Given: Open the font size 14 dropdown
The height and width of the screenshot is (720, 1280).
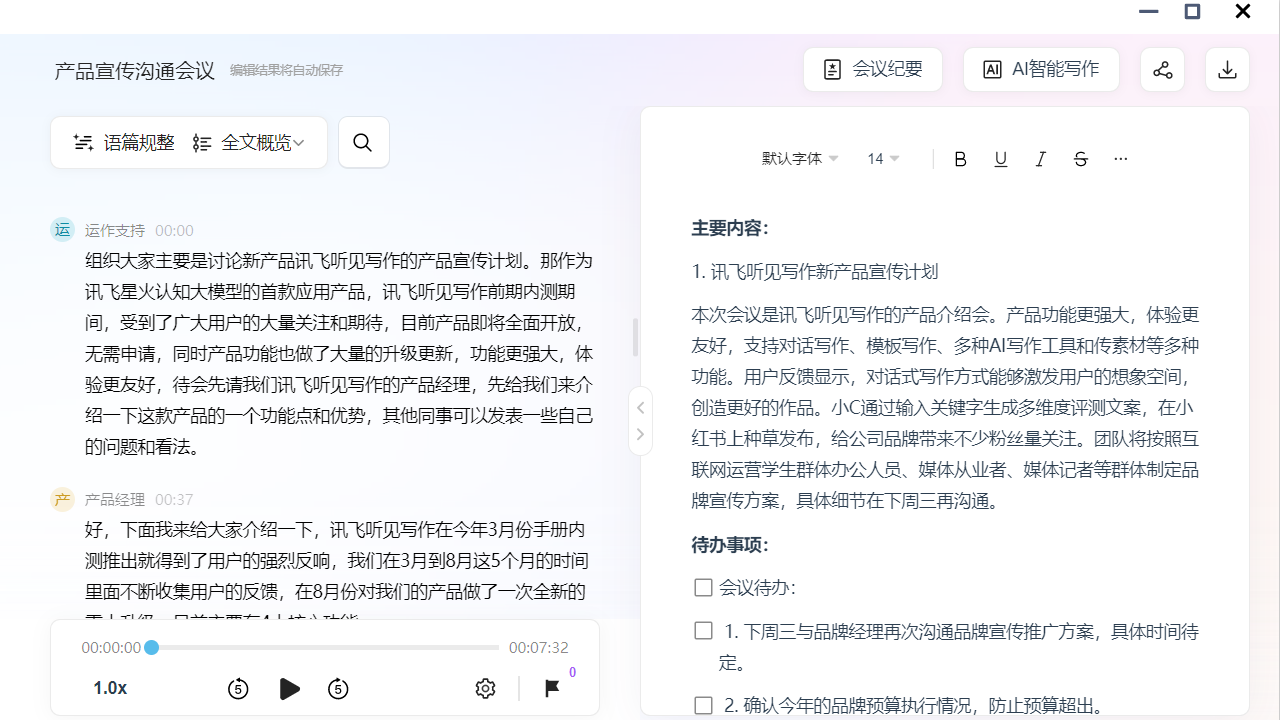Looking at the screenshot, I should click(x=883, y=159).
